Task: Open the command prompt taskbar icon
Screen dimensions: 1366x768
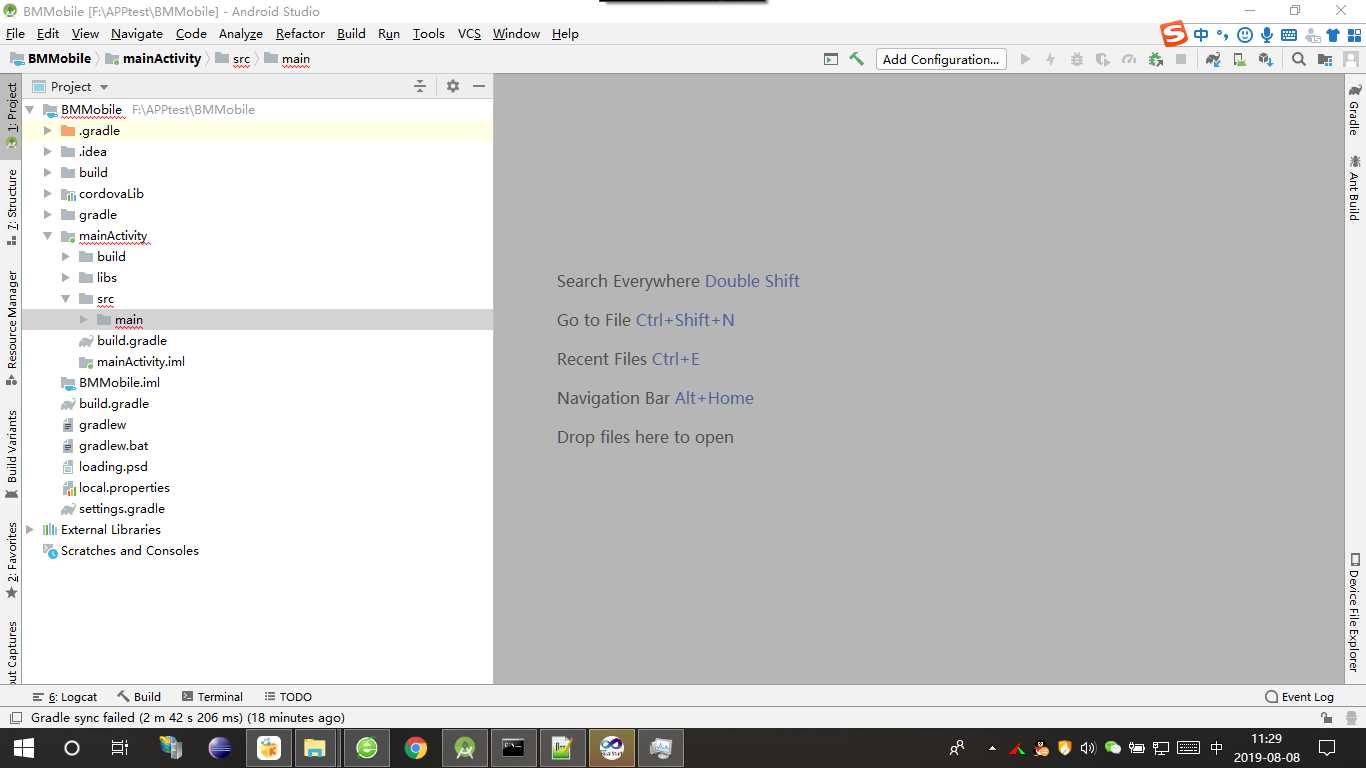Action: (x=513, y=748)
